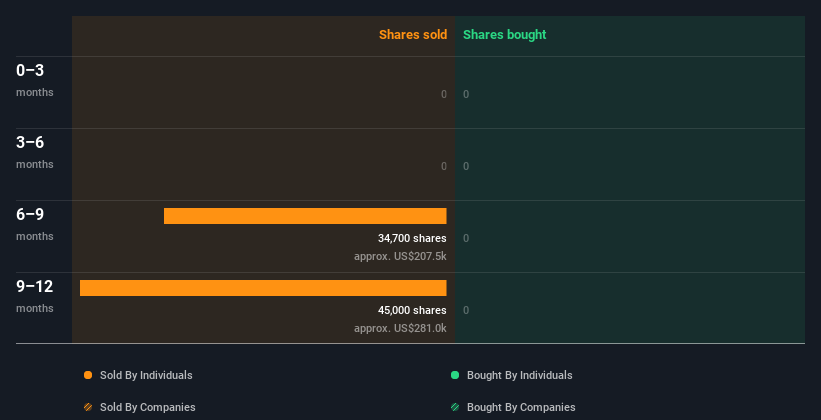This screenshot has height=420, width=821.
Task: Toggle the Bought By Companies legend label
Action: click(521, 407)
